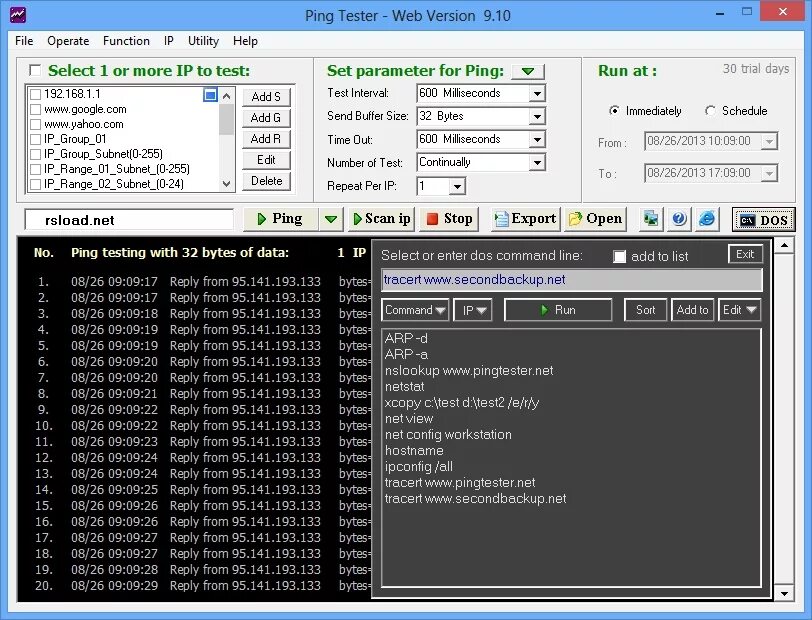Expand the Ping options green arrow

331,219
